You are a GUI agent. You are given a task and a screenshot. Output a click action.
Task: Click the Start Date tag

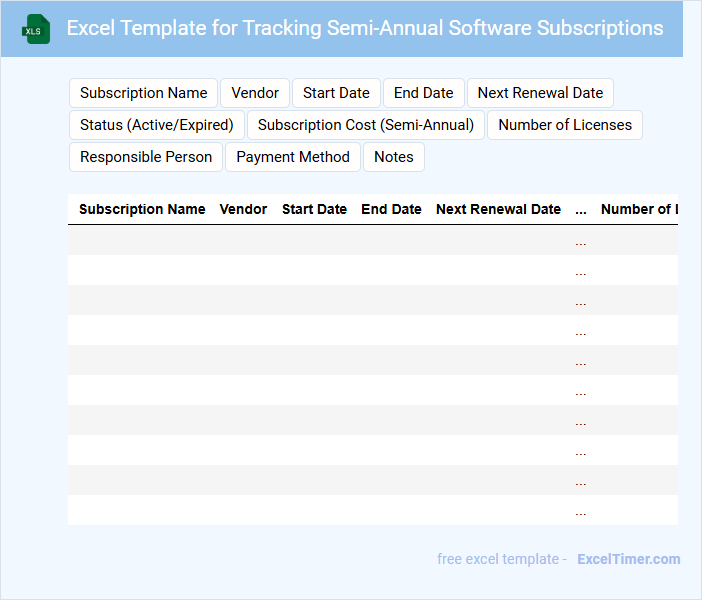pos(336,93)
